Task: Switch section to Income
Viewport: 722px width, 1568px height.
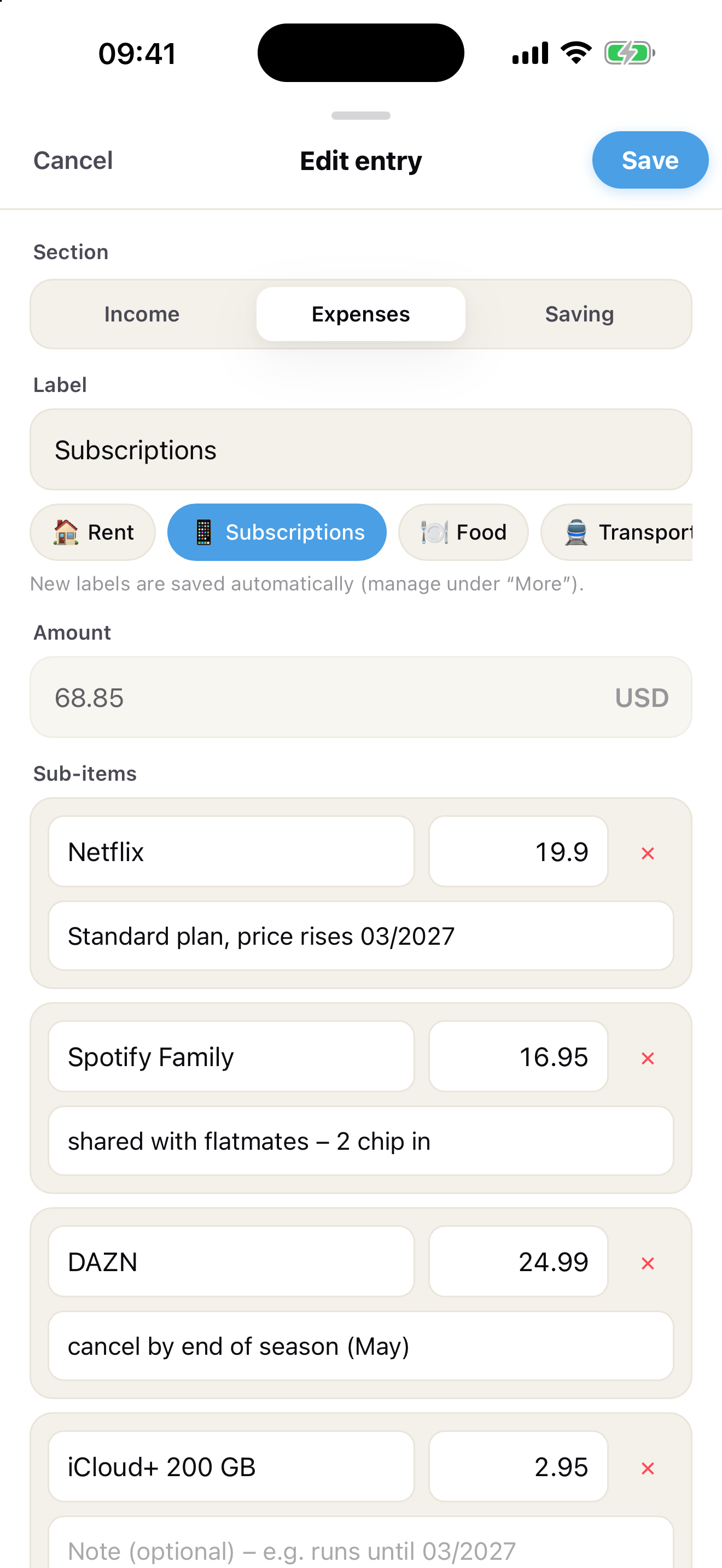Action: (x=142, y=314)
